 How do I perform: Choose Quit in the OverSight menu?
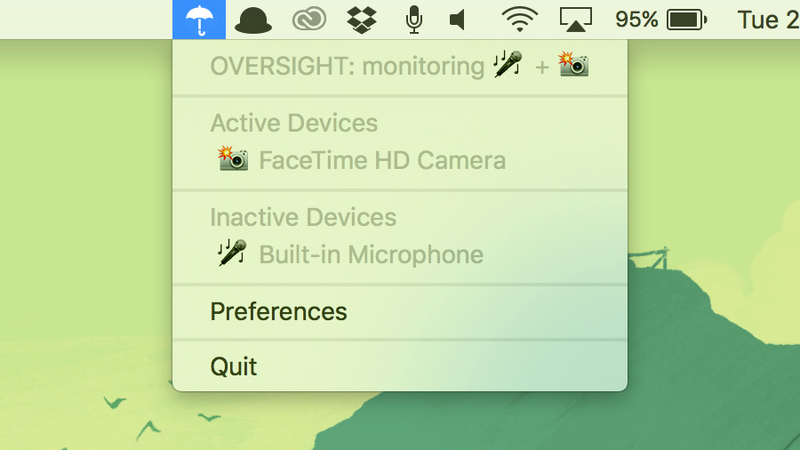coord(400,366)
